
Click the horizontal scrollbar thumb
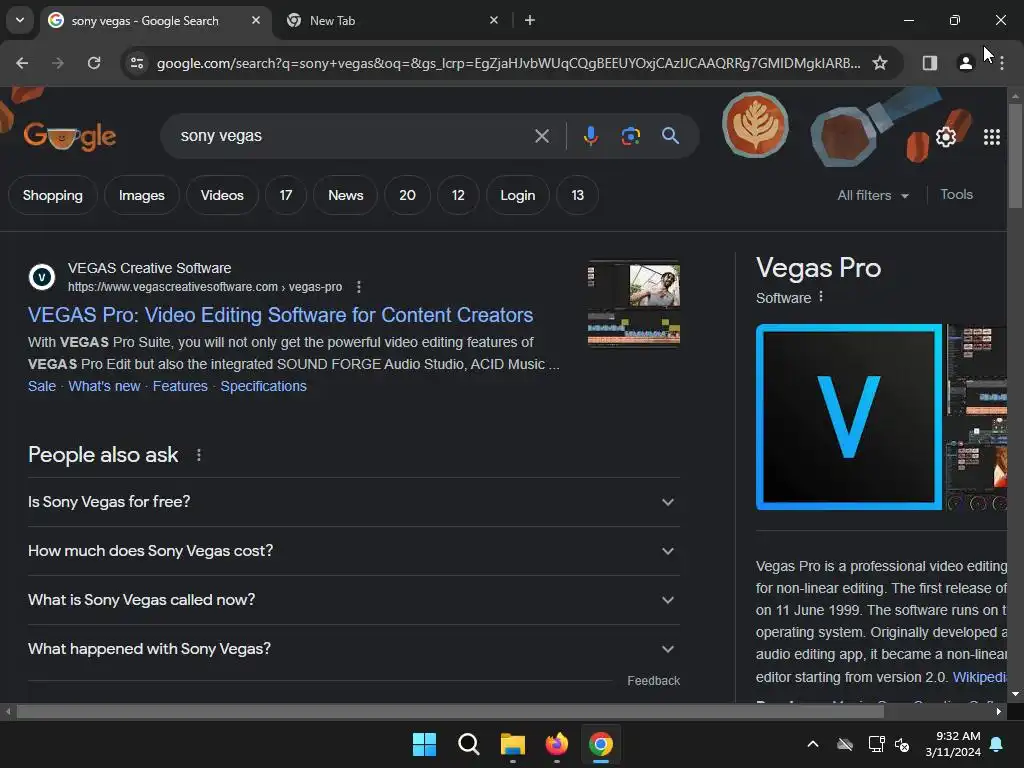click(450, 711)
